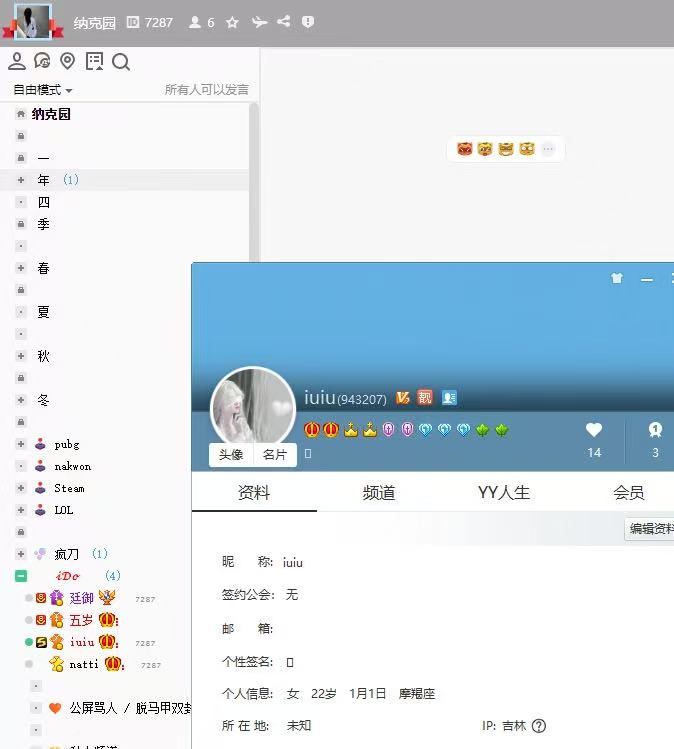Select user natti in channel list
The image size is (674, 749).
coord(84,664)
